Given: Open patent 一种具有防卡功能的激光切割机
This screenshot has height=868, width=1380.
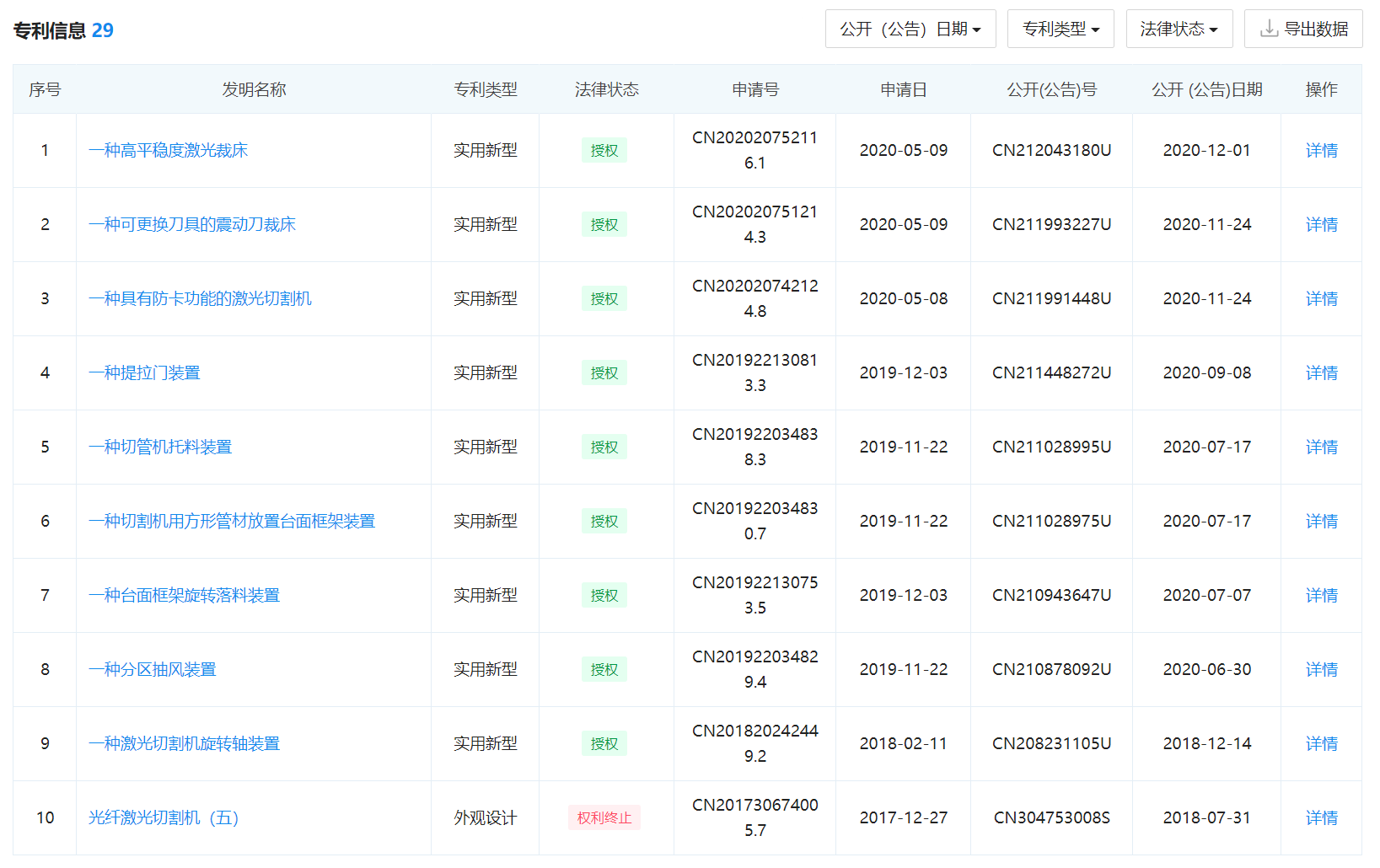Looking at the screenshot, I should [200, 299].
